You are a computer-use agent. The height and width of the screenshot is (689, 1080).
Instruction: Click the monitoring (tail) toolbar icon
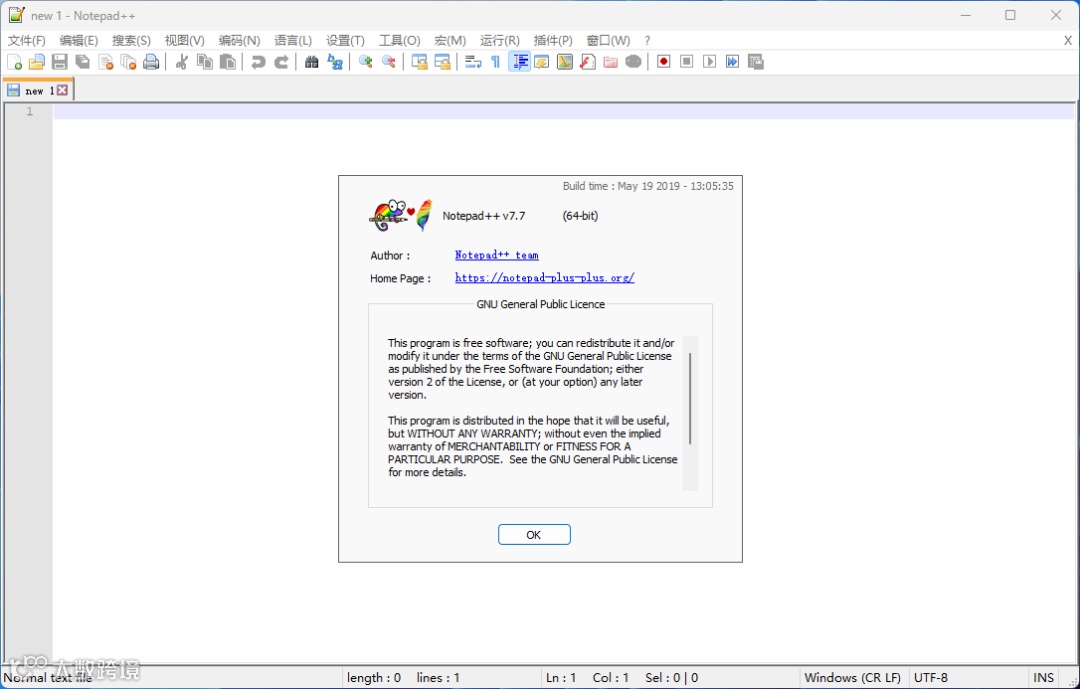pyautogui.click(x=634, y=62)
